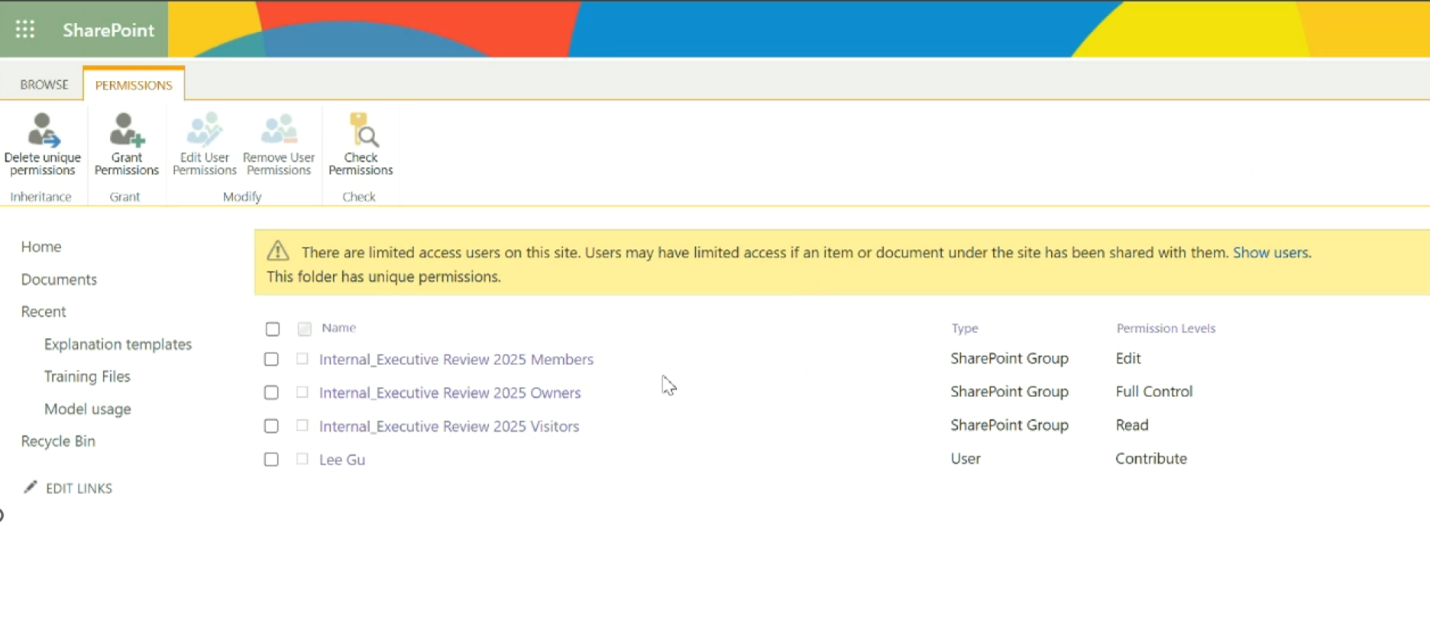
Task: Click the warning triangle icon in the notice banner
Action: (278, 251)
